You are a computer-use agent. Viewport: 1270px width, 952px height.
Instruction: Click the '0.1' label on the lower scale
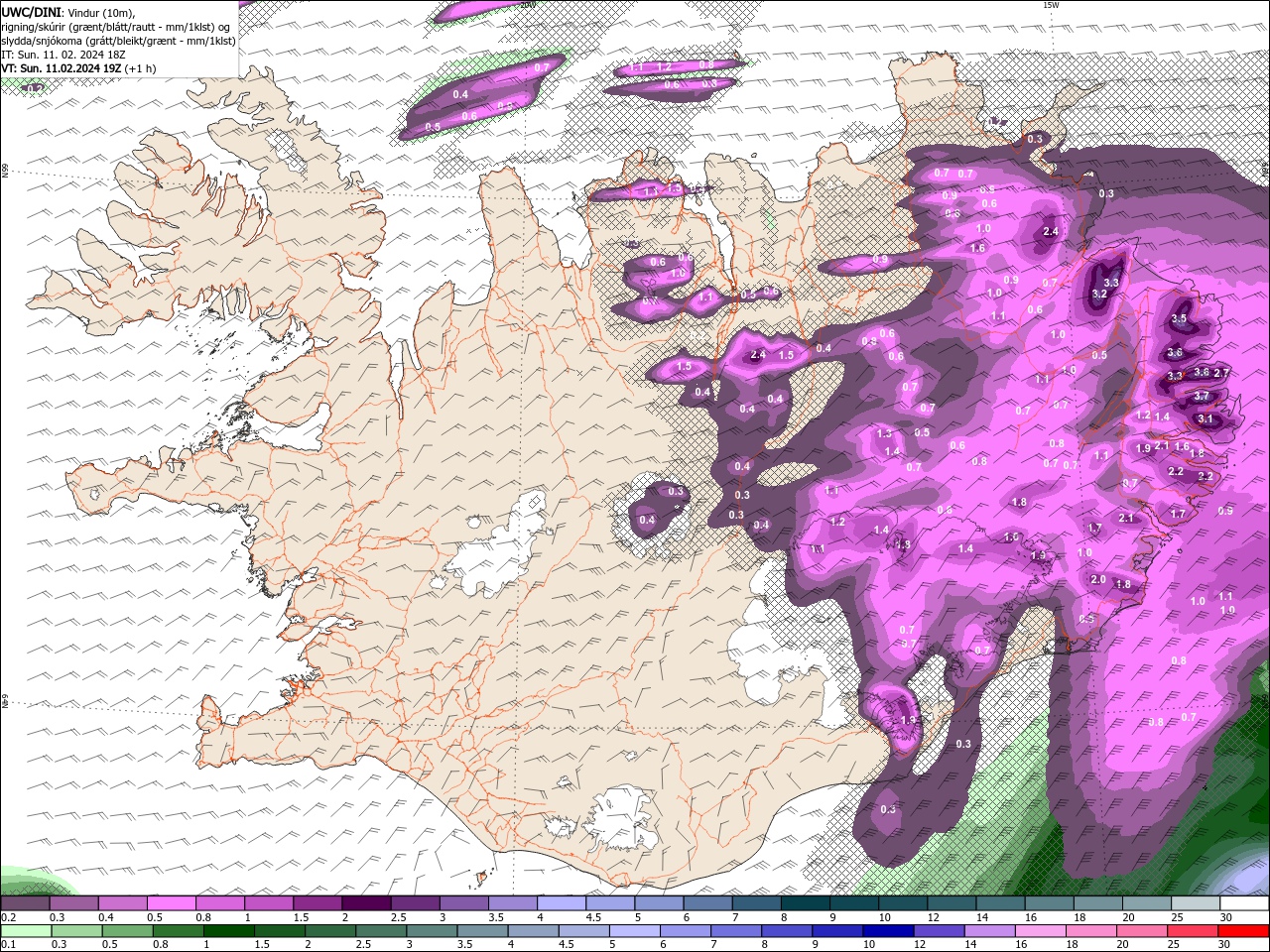[10, 944]
